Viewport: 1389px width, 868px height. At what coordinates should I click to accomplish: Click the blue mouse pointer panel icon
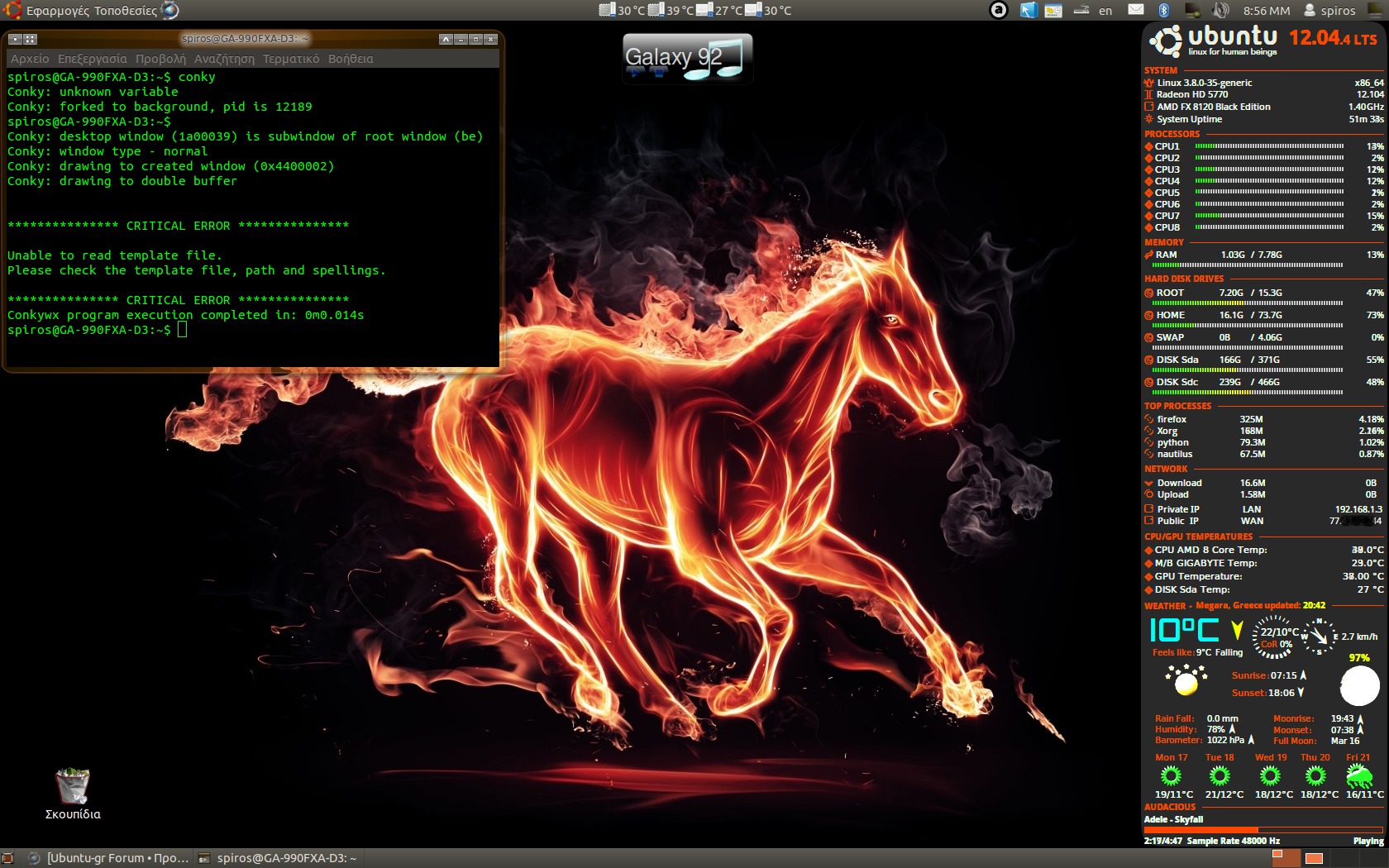click(x=1028, y=10)
